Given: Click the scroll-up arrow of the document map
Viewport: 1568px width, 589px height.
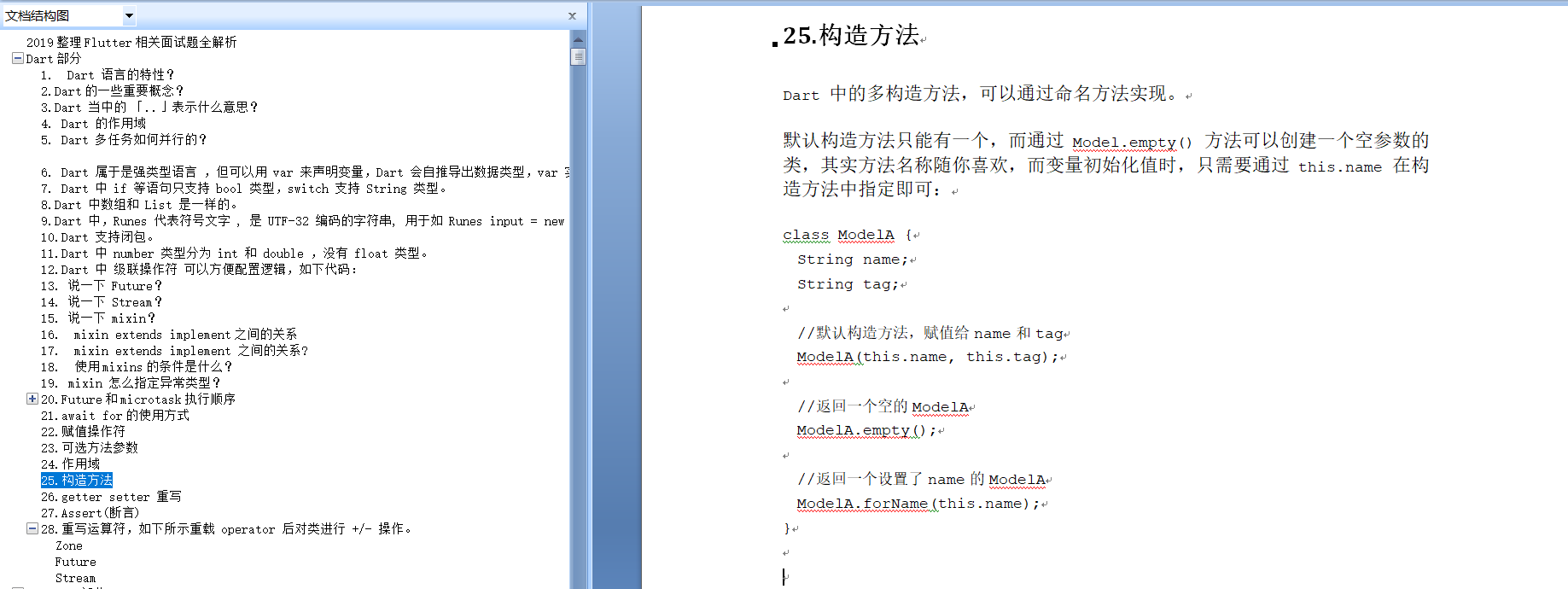Looking at the screenshot, I should 578,39.
